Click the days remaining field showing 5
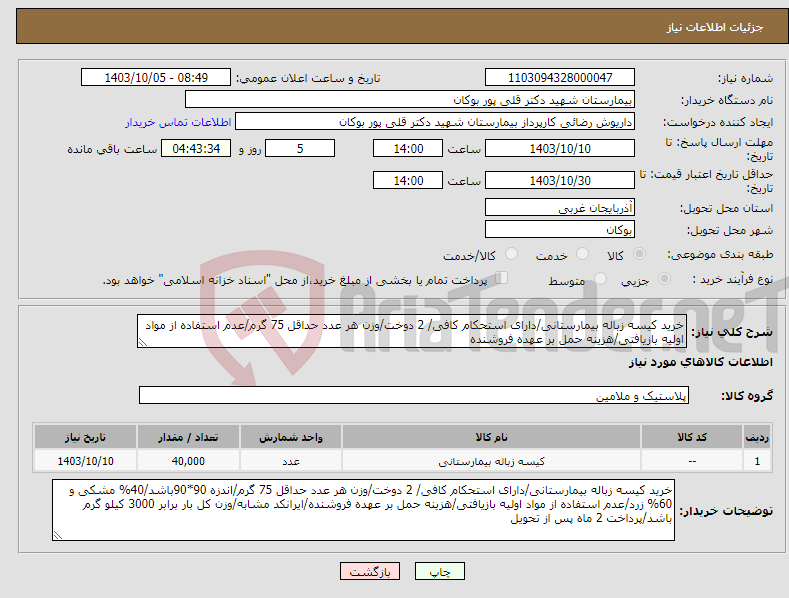The height and width of the screenshot is (598, 789). pos(300,148)
